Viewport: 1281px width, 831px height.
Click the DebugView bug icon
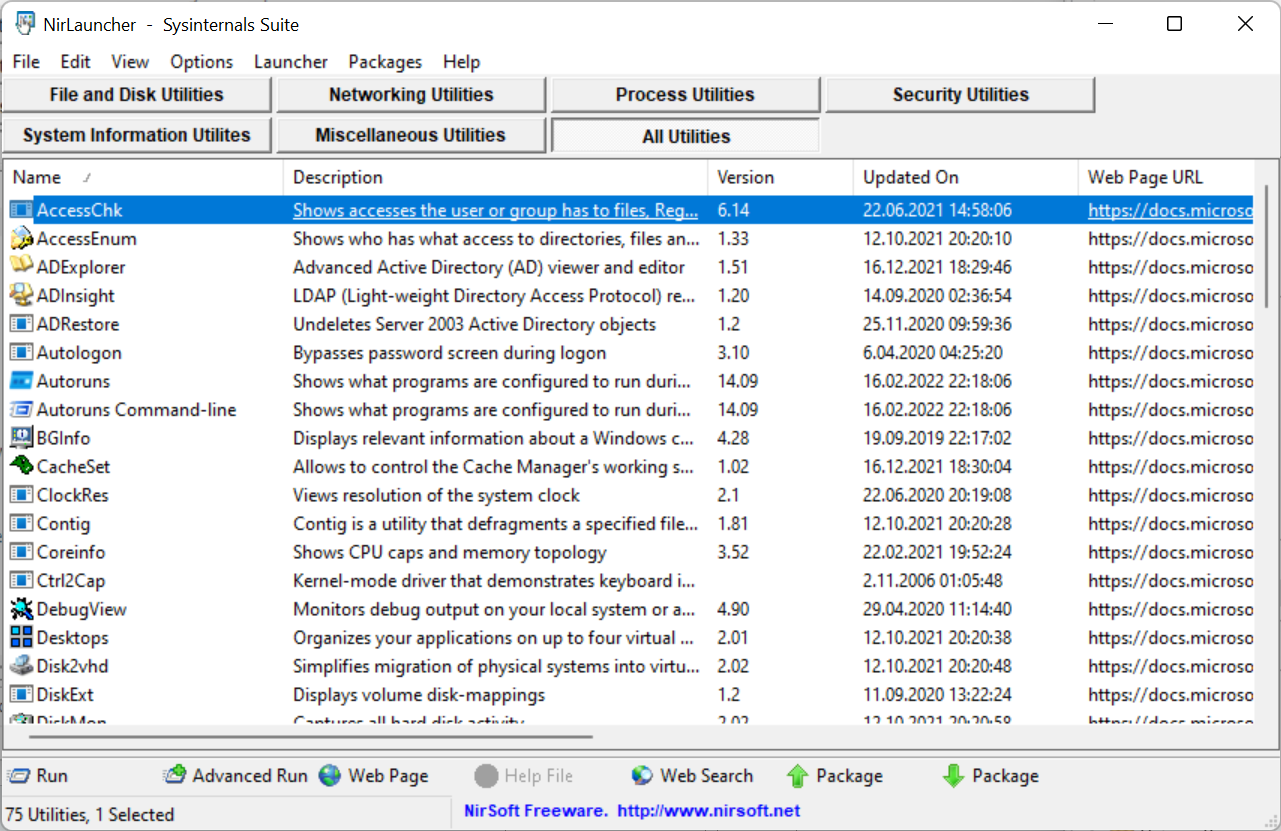pos(21,609)
